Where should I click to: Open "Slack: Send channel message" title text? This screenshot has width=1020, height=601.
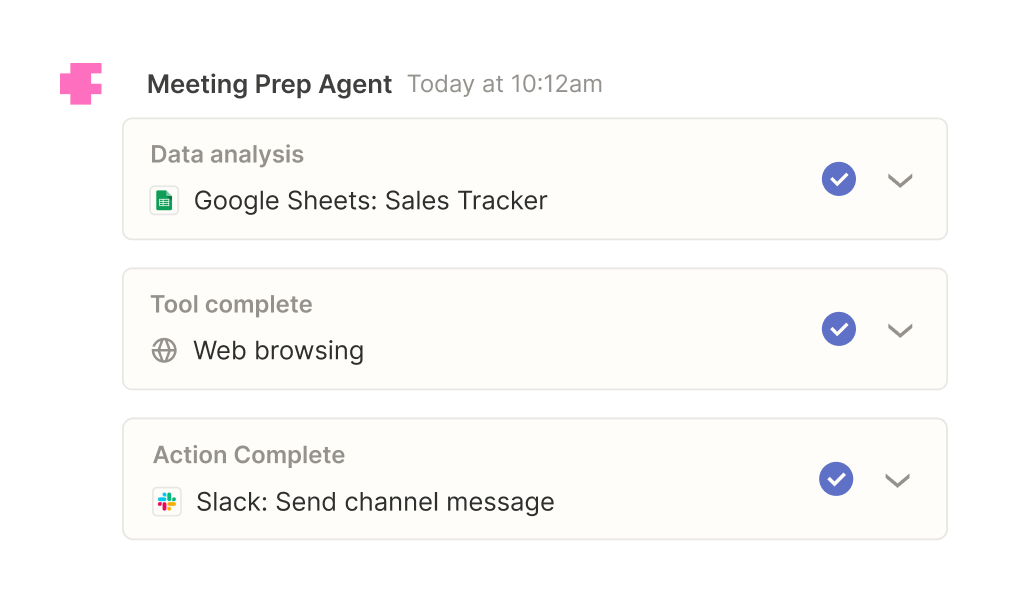coord(375,502)
